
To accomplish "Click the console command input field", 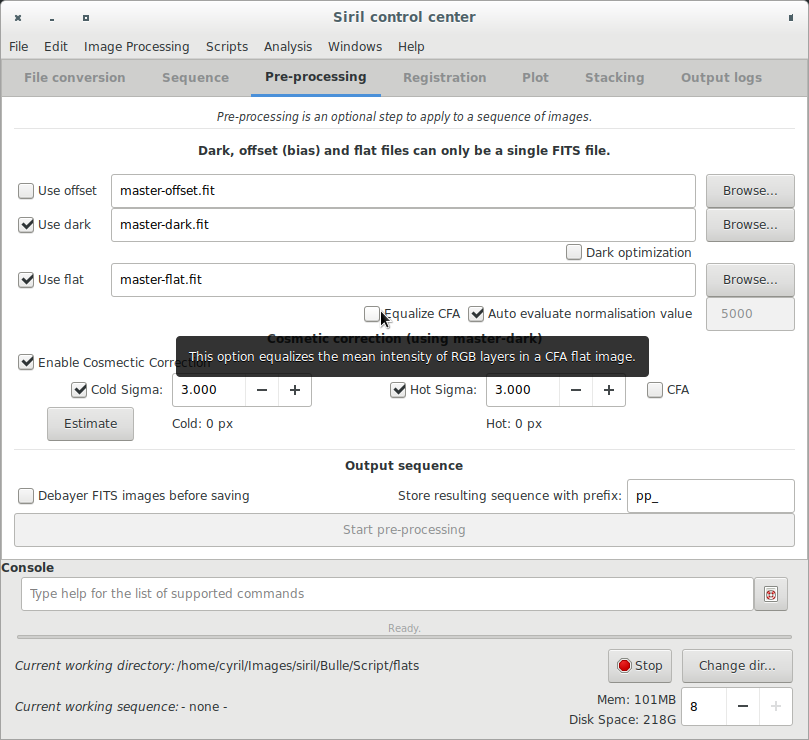I will click(387, 594).
